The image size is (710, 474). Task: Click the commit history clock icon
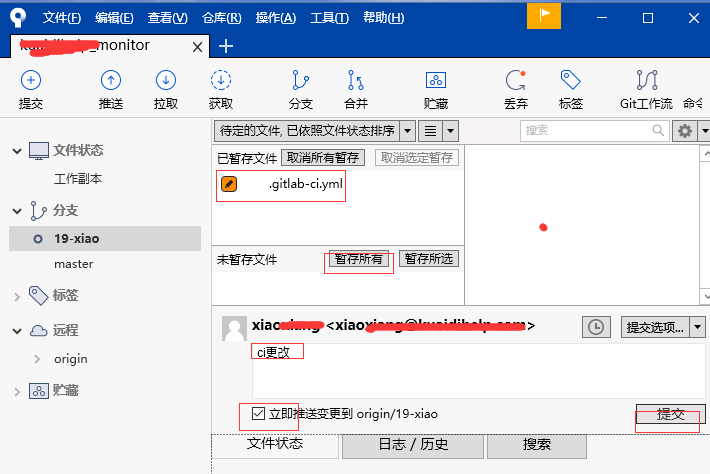[596, 326]
